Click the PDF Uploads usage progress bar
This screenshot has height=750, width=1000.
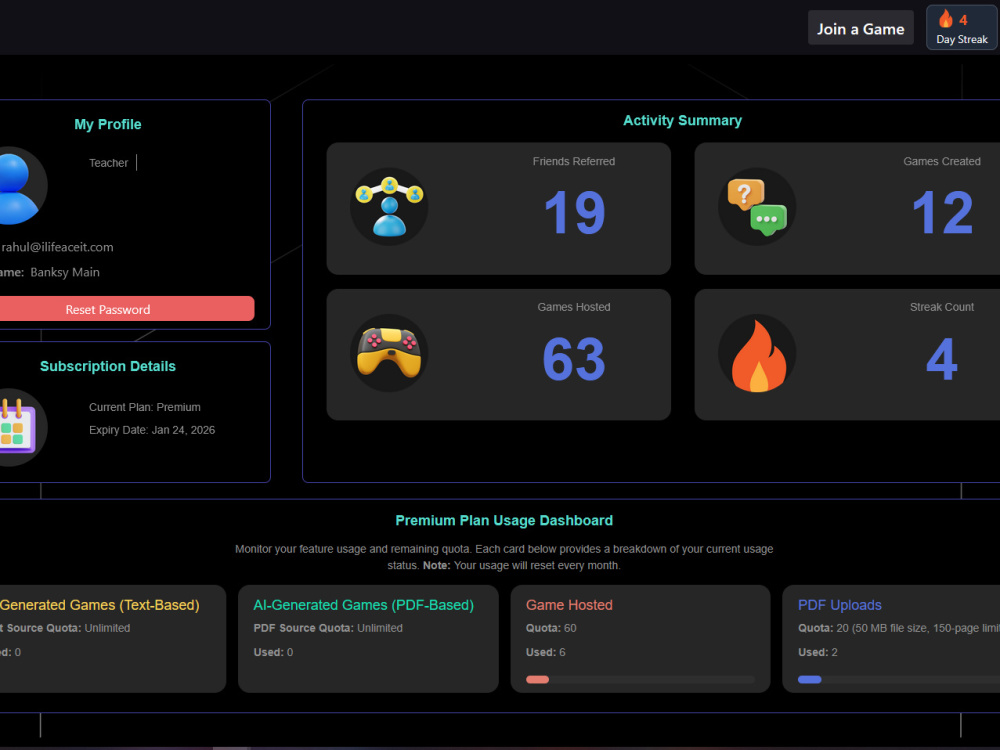coord(899,679)
